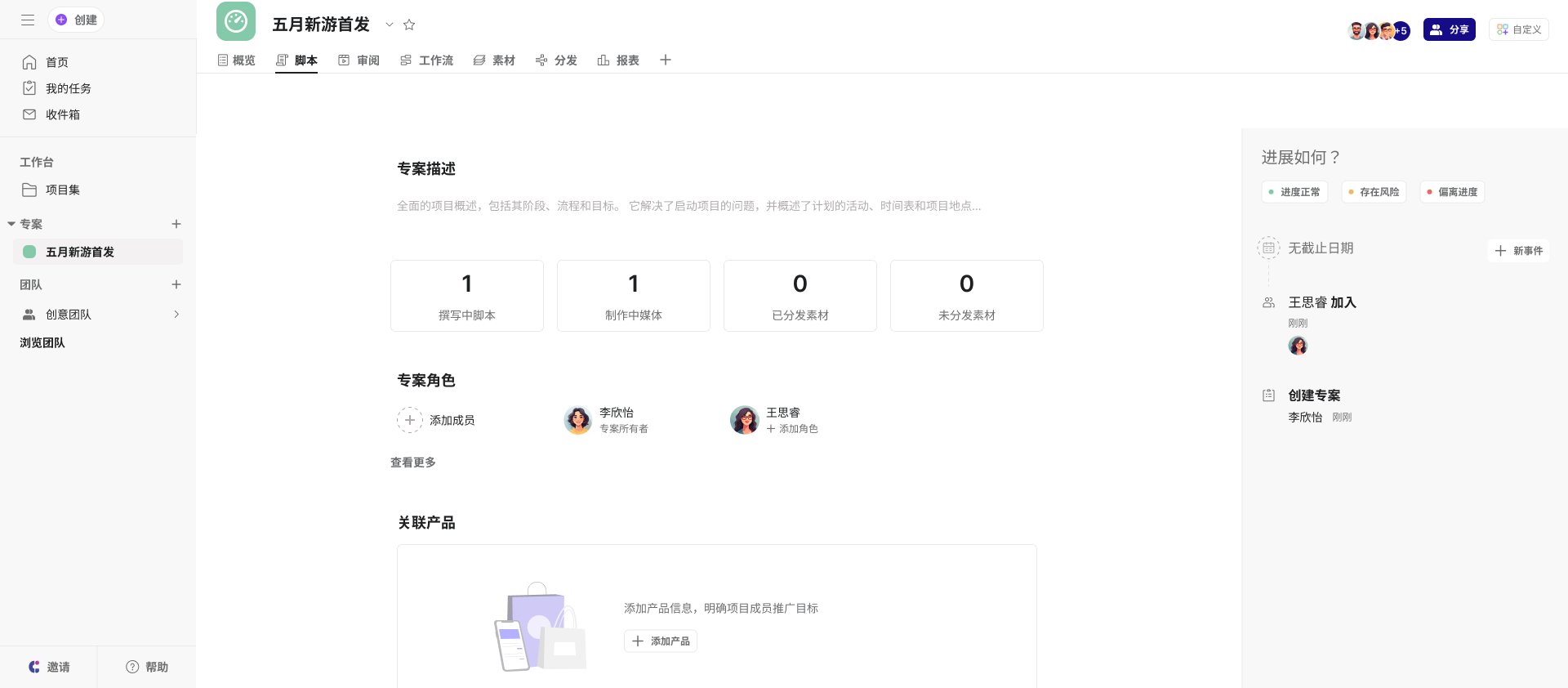The width and height of the screenshot is (1568, 688).
Task: Collapse the 专案 section triangle
Action: 11,224
